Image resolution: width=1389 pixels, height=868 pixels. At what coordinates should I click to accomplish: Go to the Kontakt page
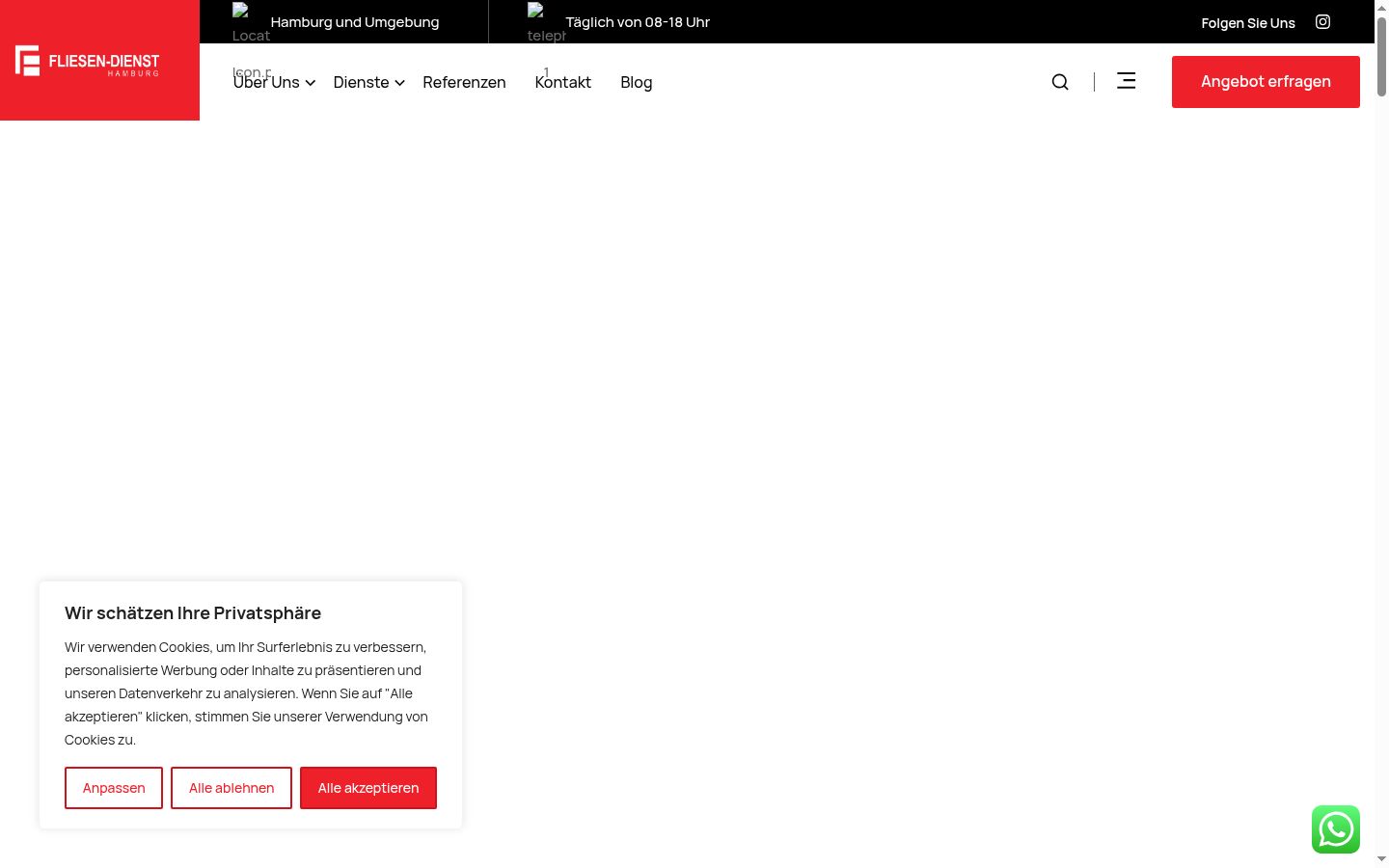563,82
